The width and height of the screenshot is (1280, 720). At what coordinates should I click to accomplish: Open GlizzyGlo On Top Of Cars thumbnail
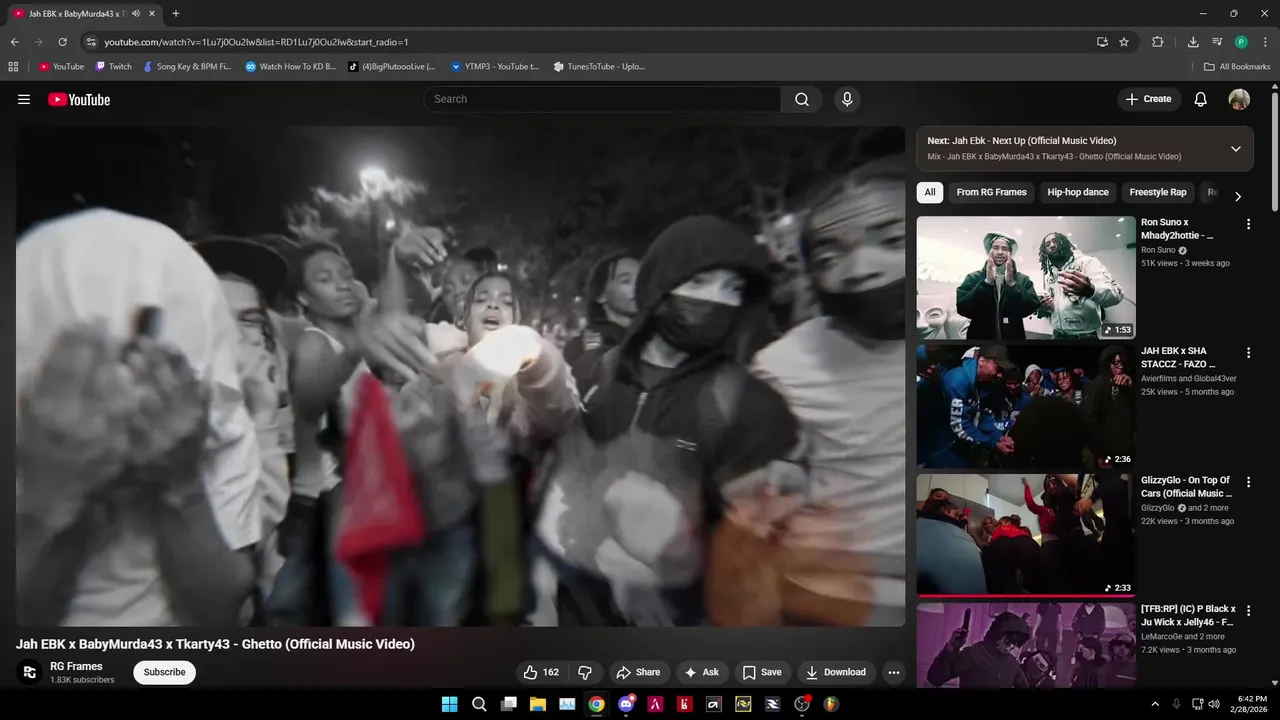point(1026,535)
